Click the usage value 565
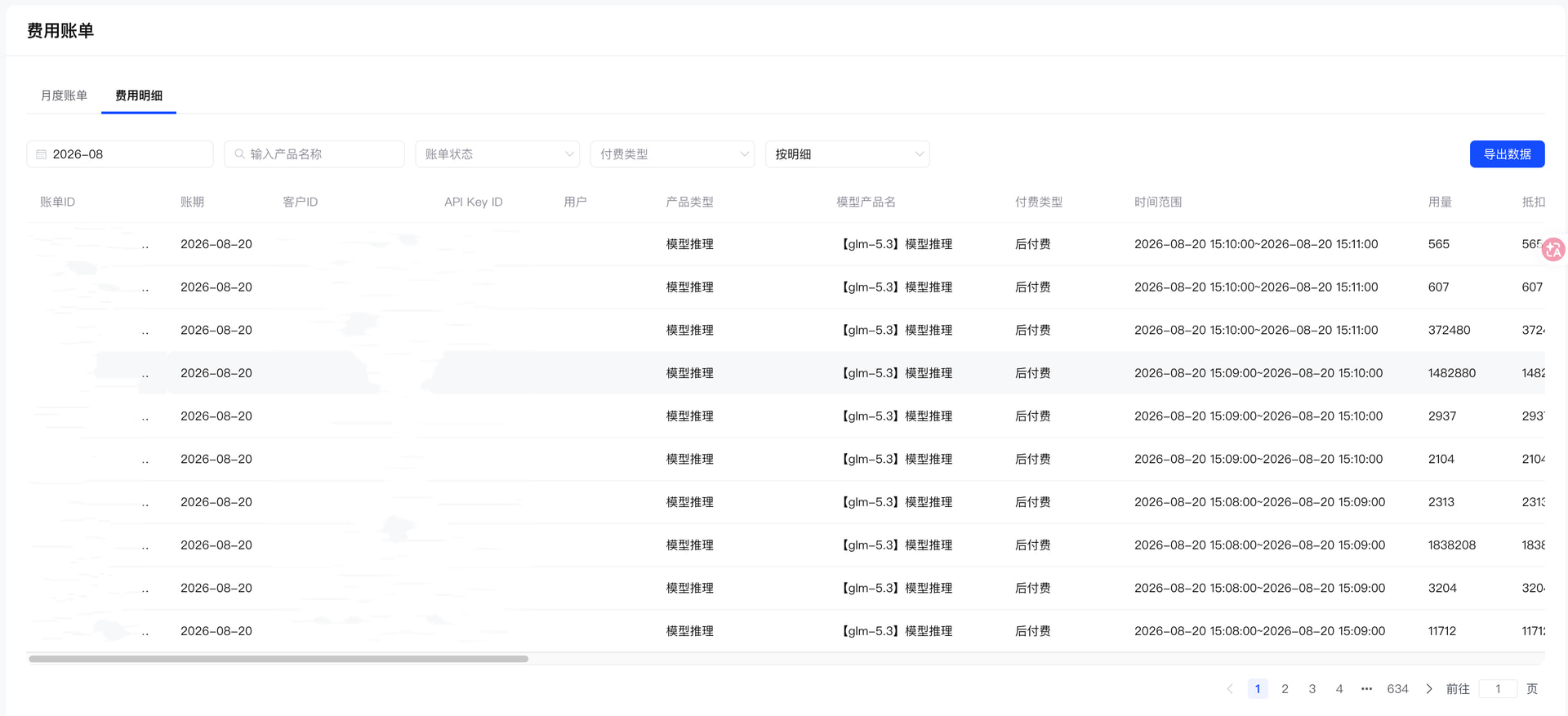This screenshot has height=716, width=1568. [1438, 244]
